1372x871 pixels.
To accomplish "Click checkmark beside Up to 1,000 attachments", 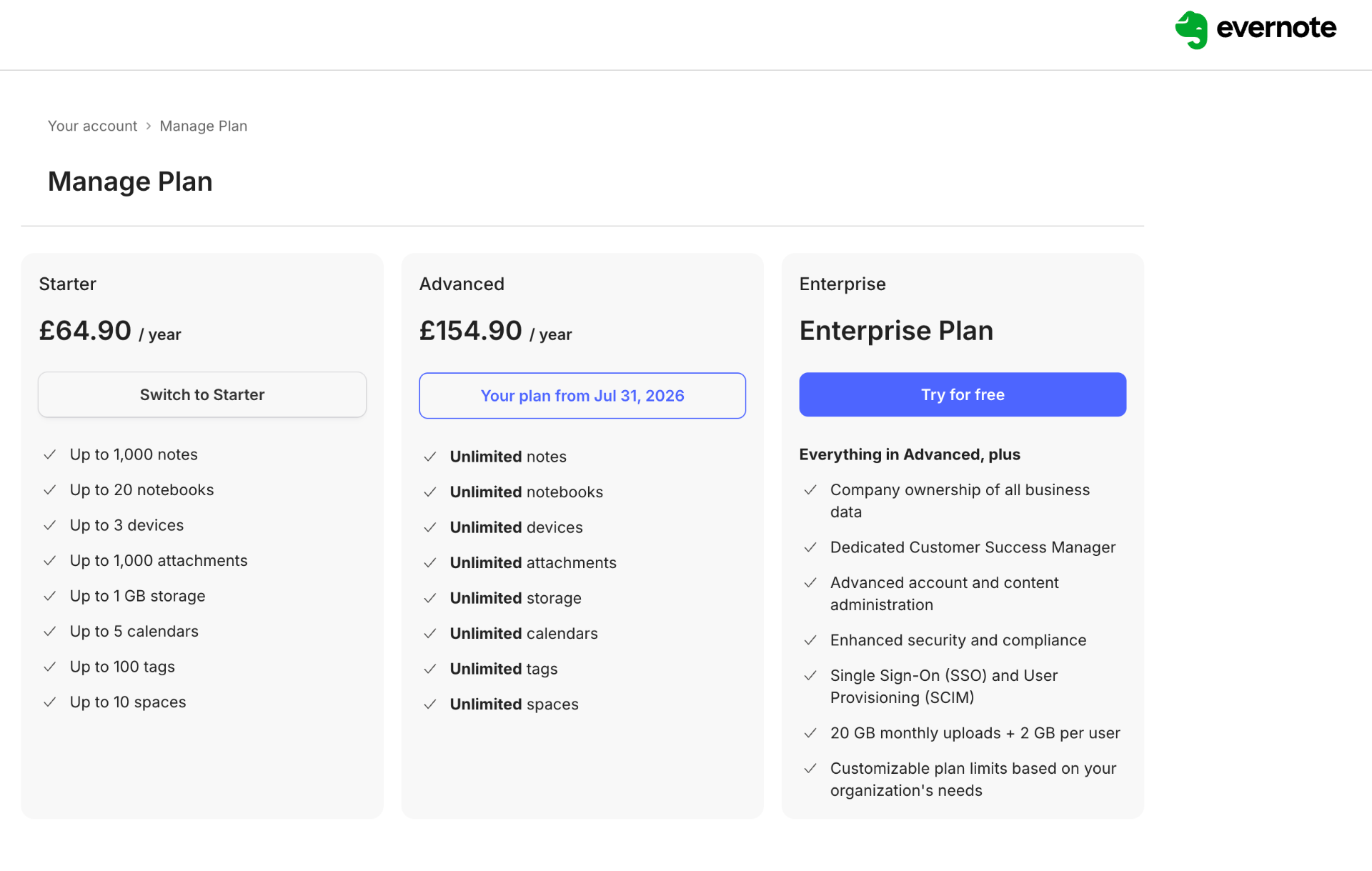I will coord(50,561).
